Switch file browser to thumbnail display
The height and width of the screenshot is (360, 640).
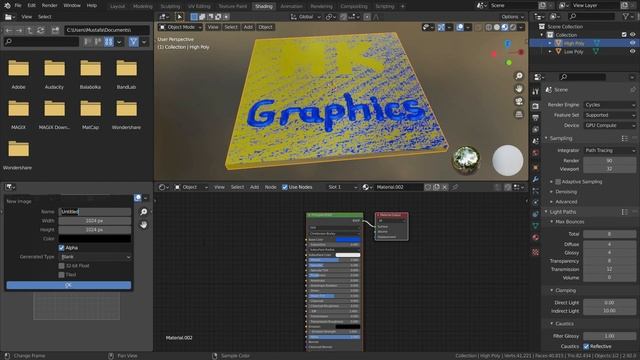coord(108,42)
